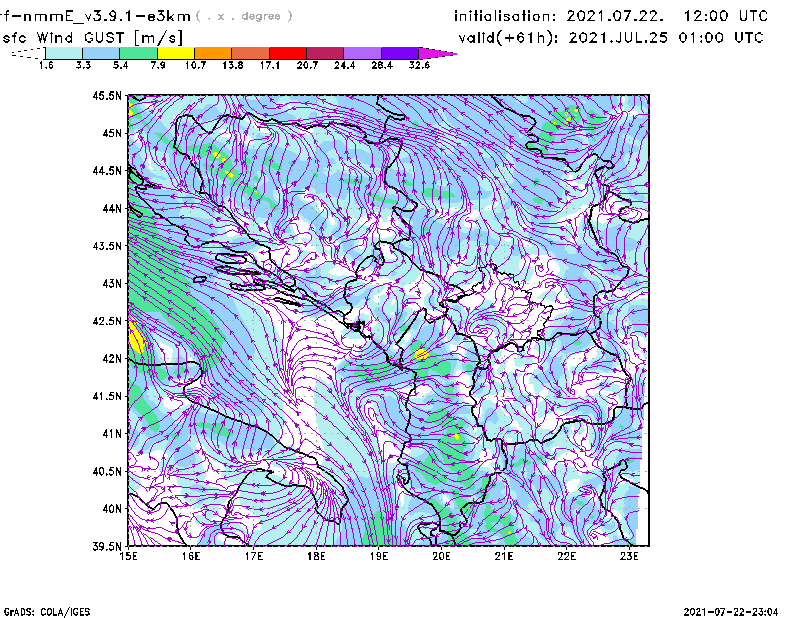
Task: Click the legend value 32.6
Action: (x=419, y=65)
